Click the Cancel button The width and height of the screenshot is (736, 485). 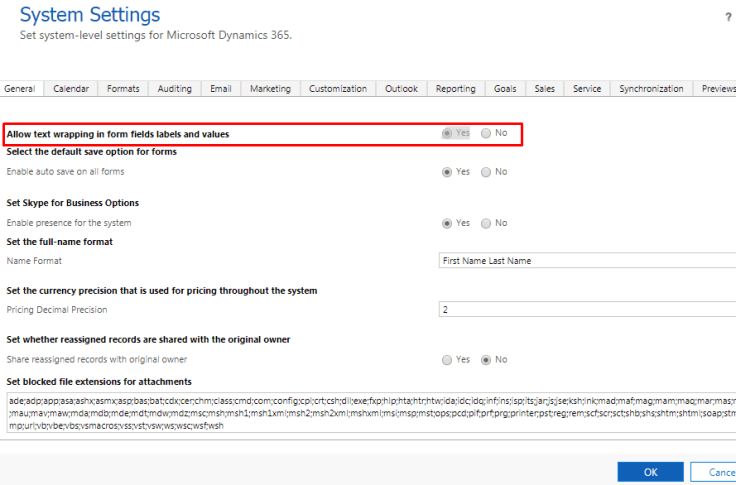coord(720,472)
